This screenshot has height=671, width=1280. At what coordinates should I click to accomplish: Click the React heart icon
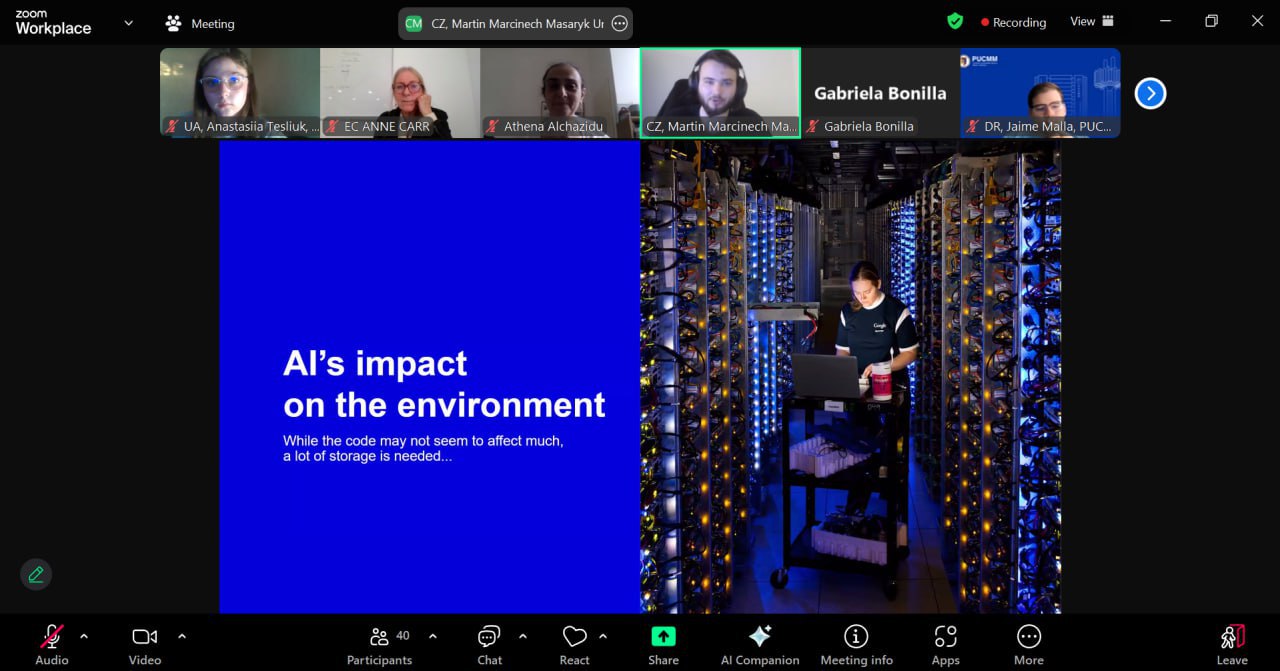(574, 637)
